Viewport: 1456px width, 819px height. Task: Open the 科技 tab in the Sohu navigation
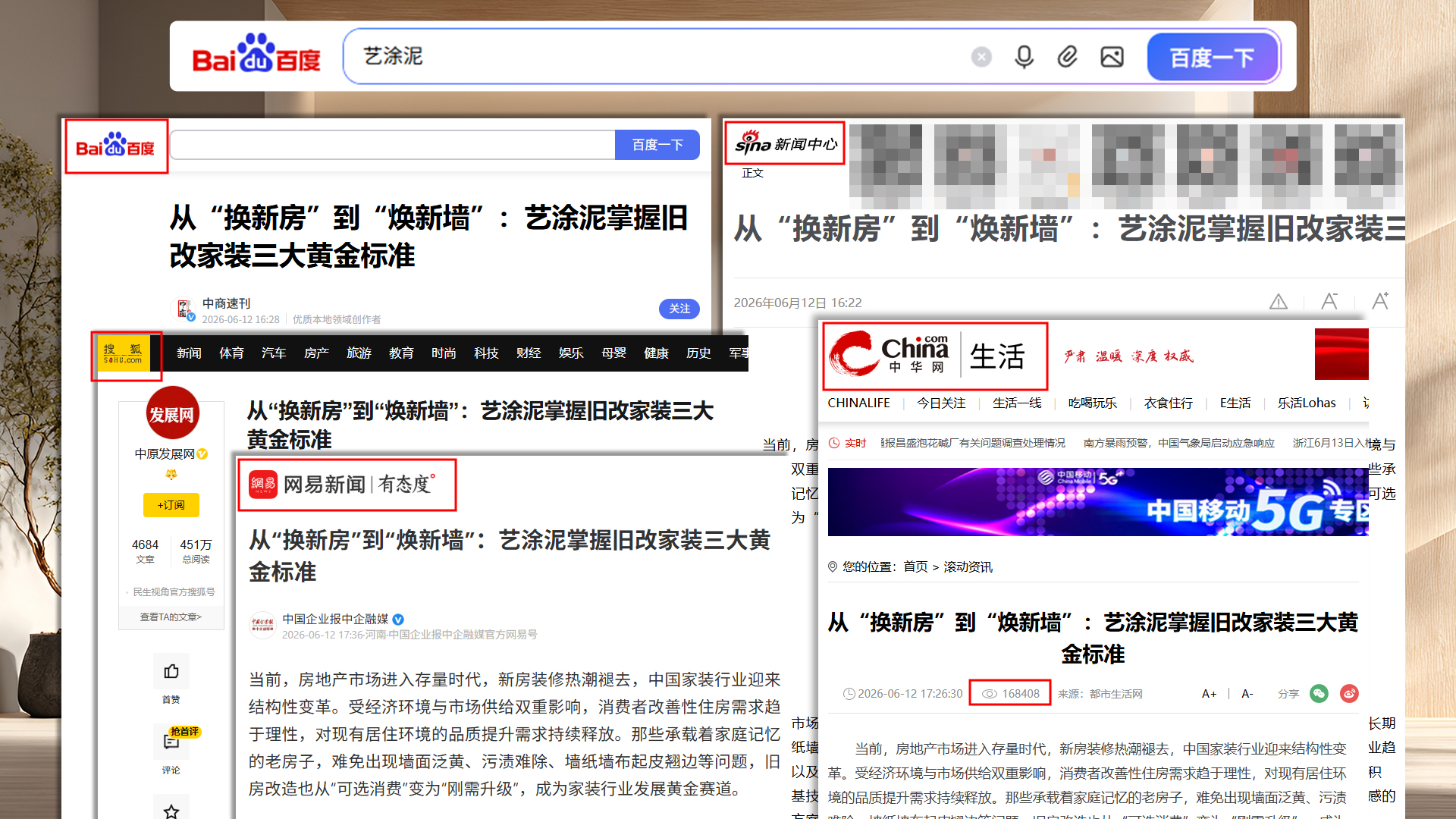click(x=486, y=353)
